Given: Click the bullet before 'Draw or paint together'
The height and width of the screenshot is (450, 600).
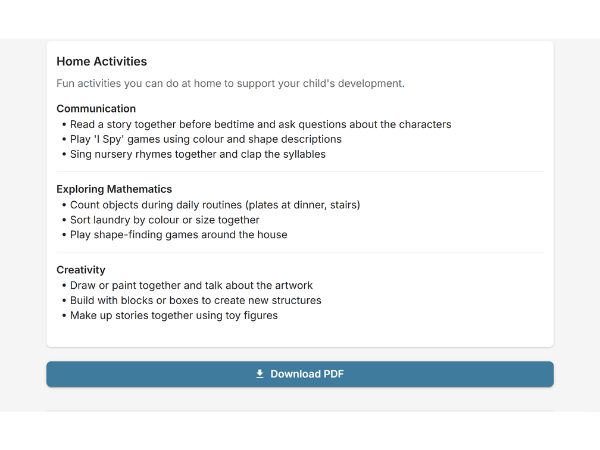Looking at the screenshot, I should [63, 285].
